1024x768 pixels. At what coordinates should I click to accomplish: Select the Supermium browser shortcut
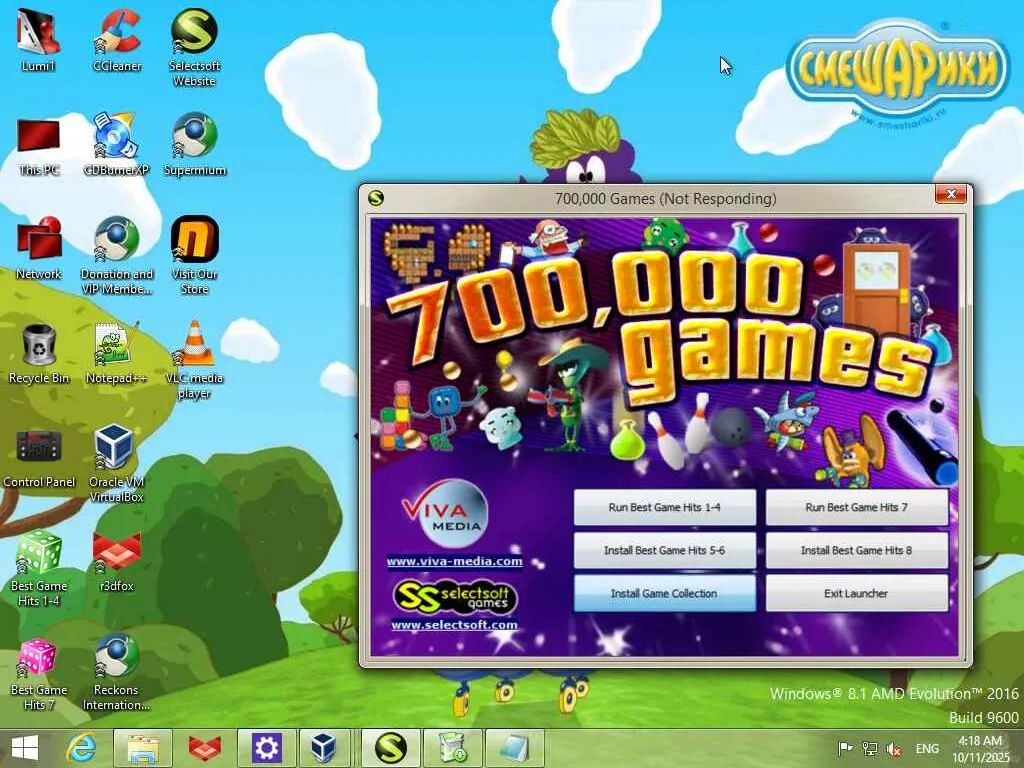[195, 144]
